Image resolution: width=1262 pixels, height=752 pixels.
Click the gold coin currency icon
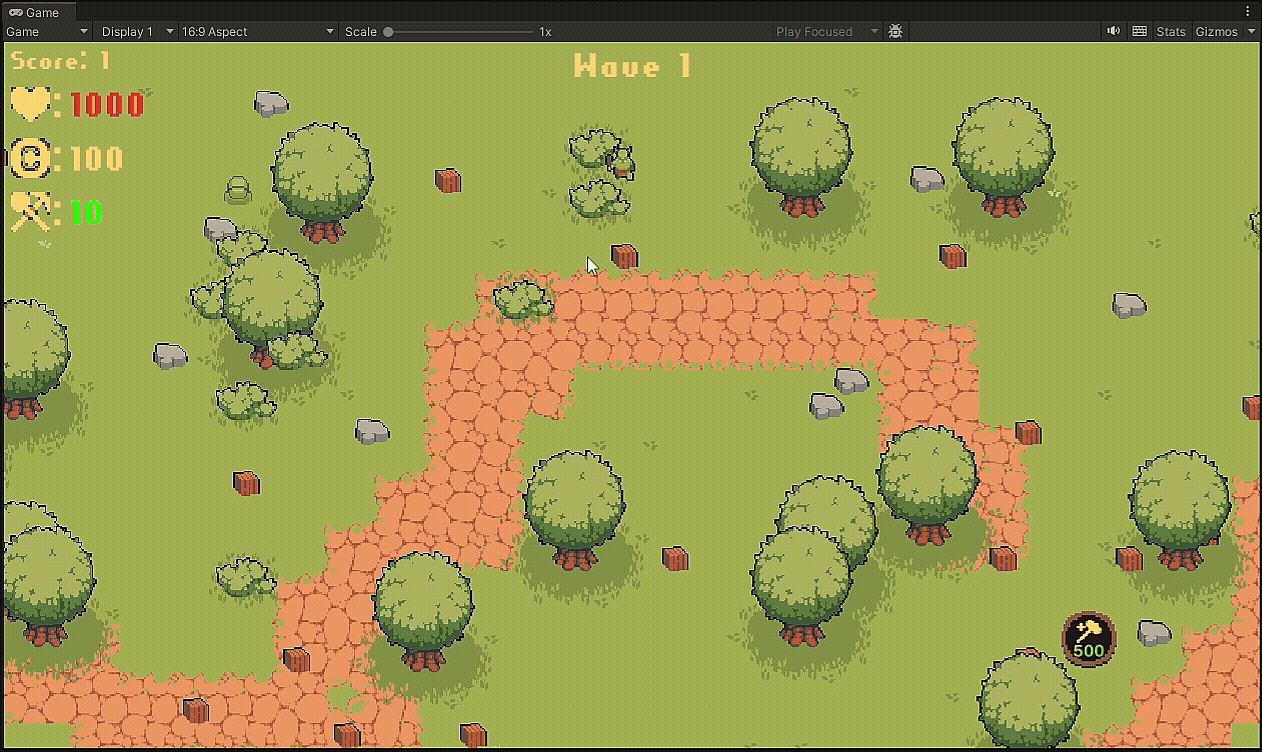[x=30, y=158]
